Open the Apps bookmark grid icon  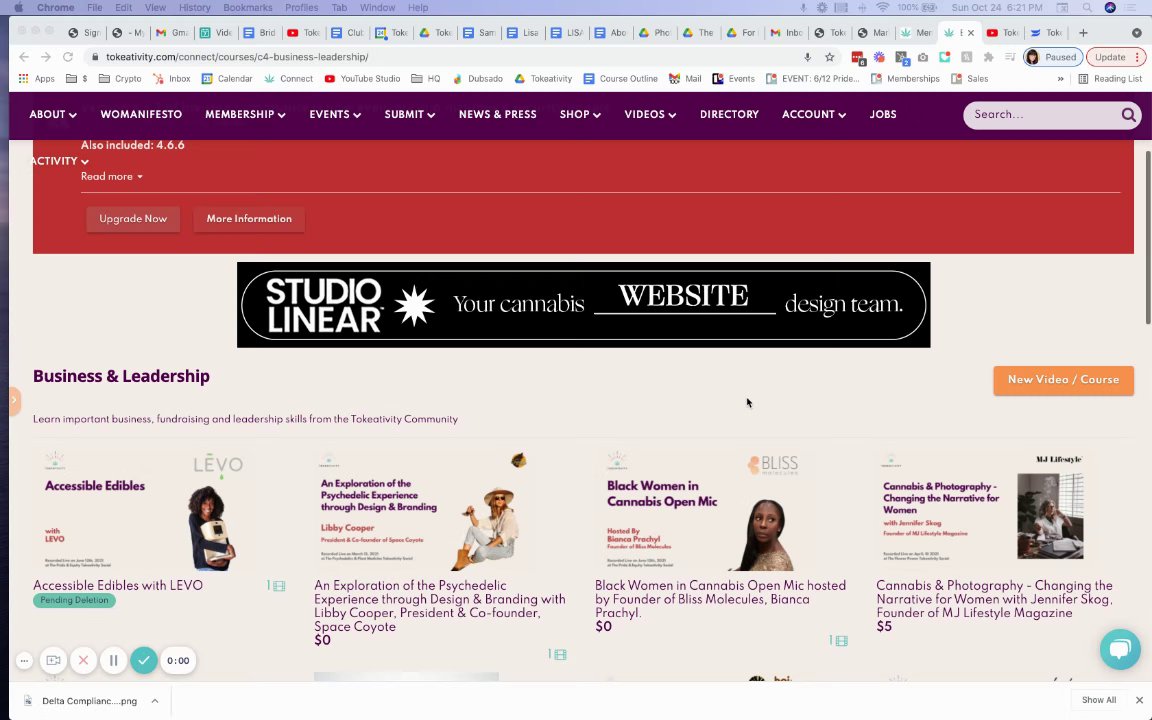[x=24, y=79]
